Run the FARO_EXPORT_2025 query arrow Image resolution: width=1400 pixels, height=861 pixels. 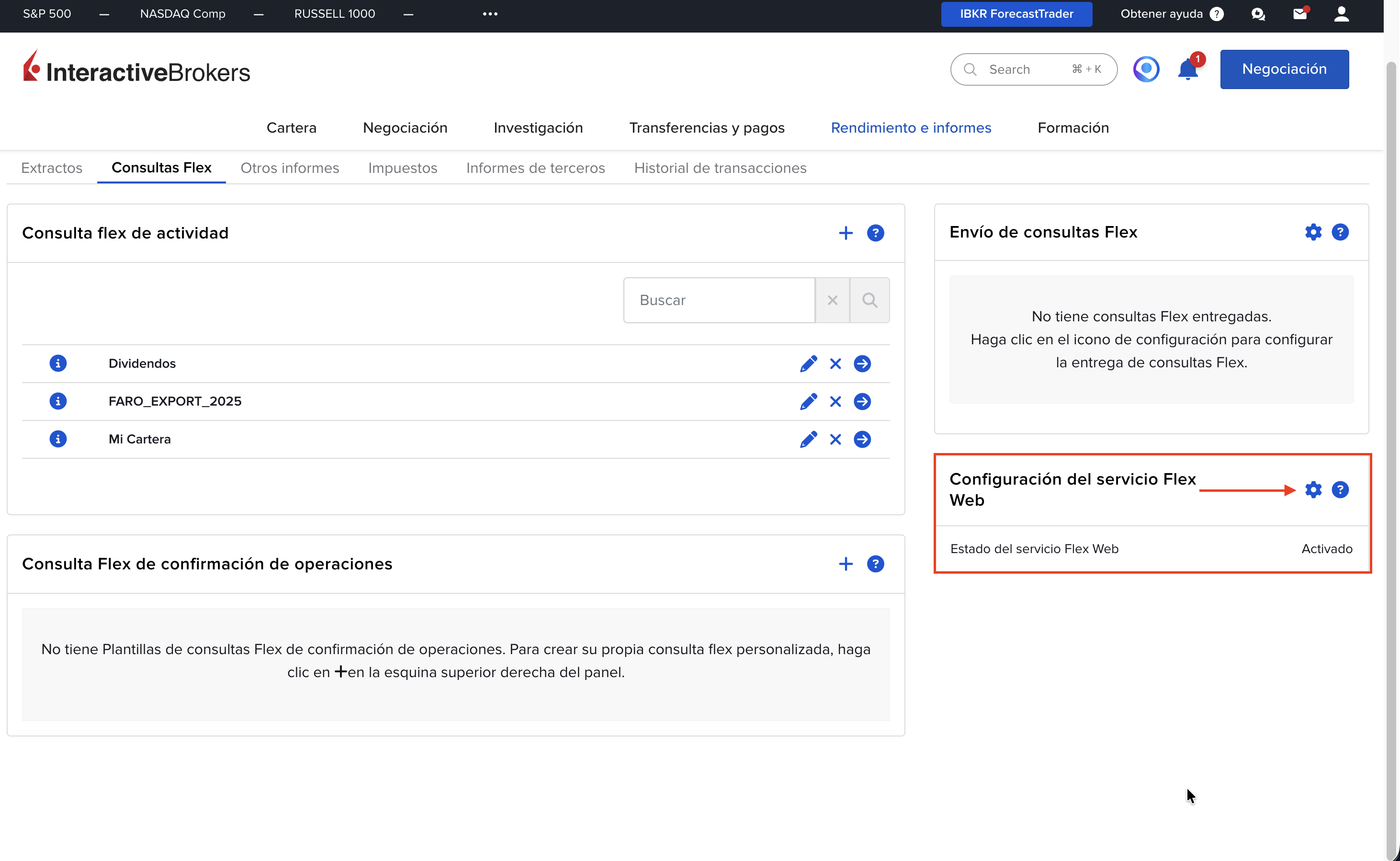pos(862,402)
